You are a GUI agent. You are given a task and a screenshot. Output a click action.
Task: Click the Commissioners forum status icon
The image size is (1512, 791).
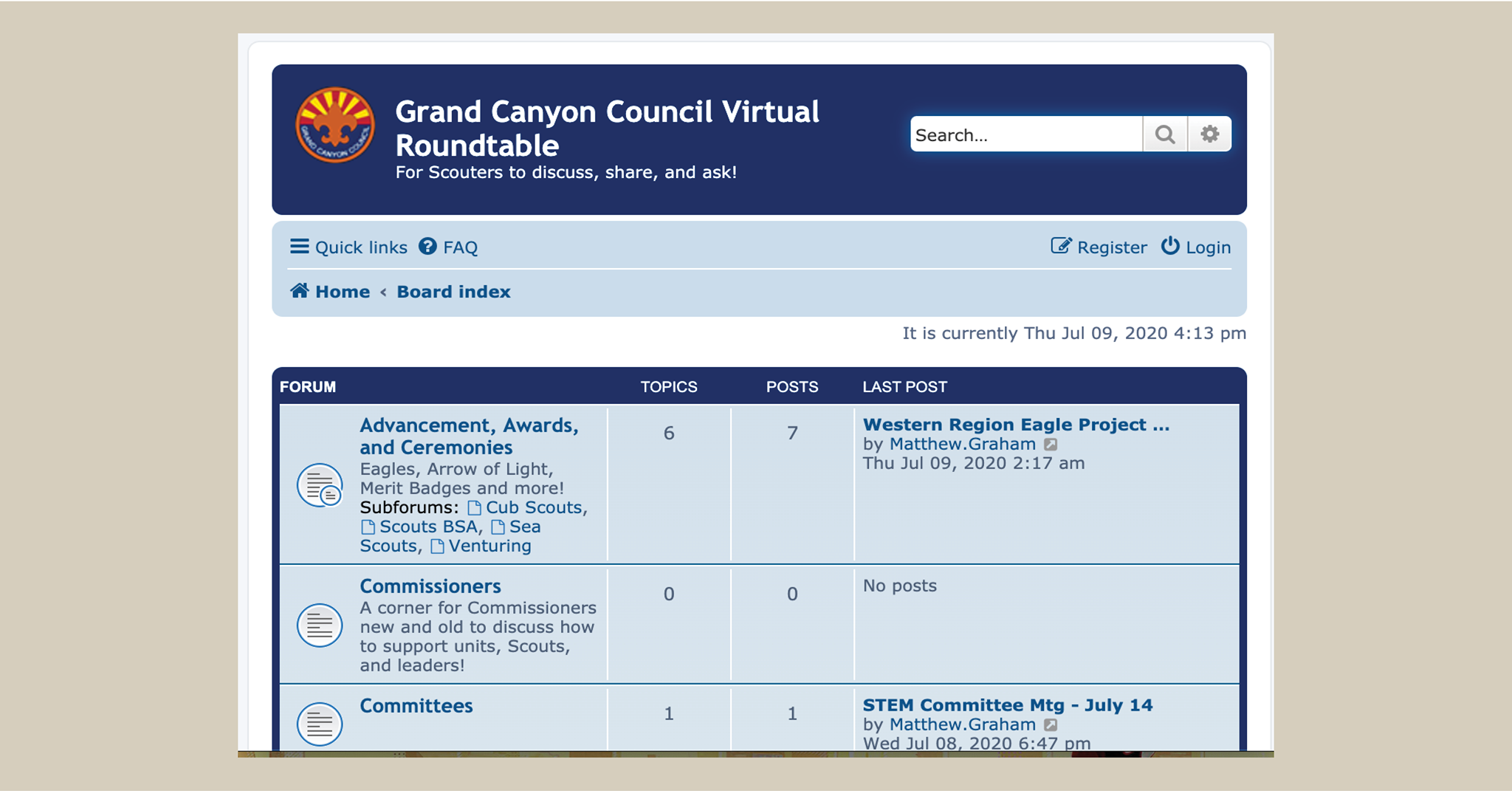320,626
